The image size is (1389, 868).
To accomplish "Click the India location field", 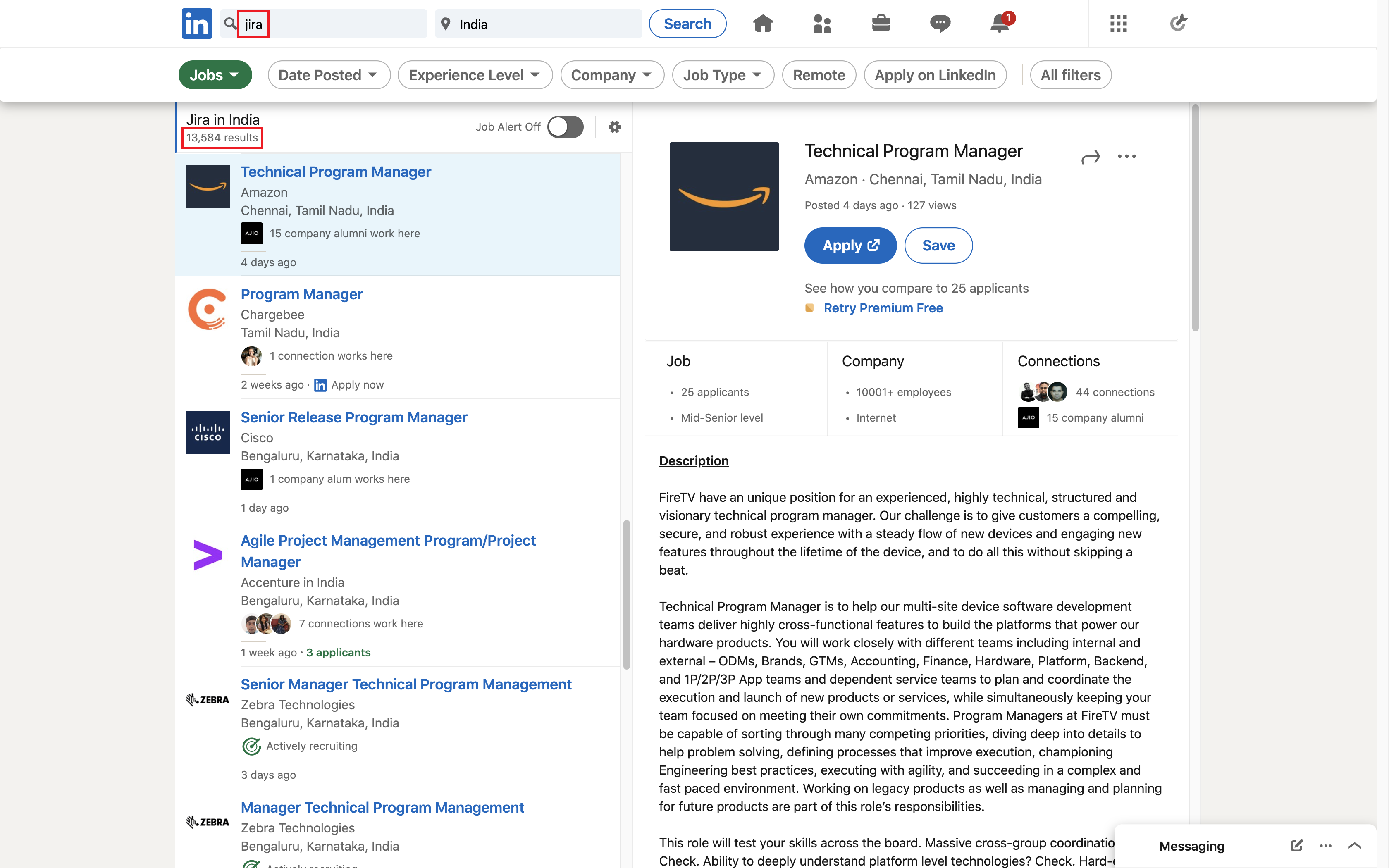I will [x=538, y=24].
